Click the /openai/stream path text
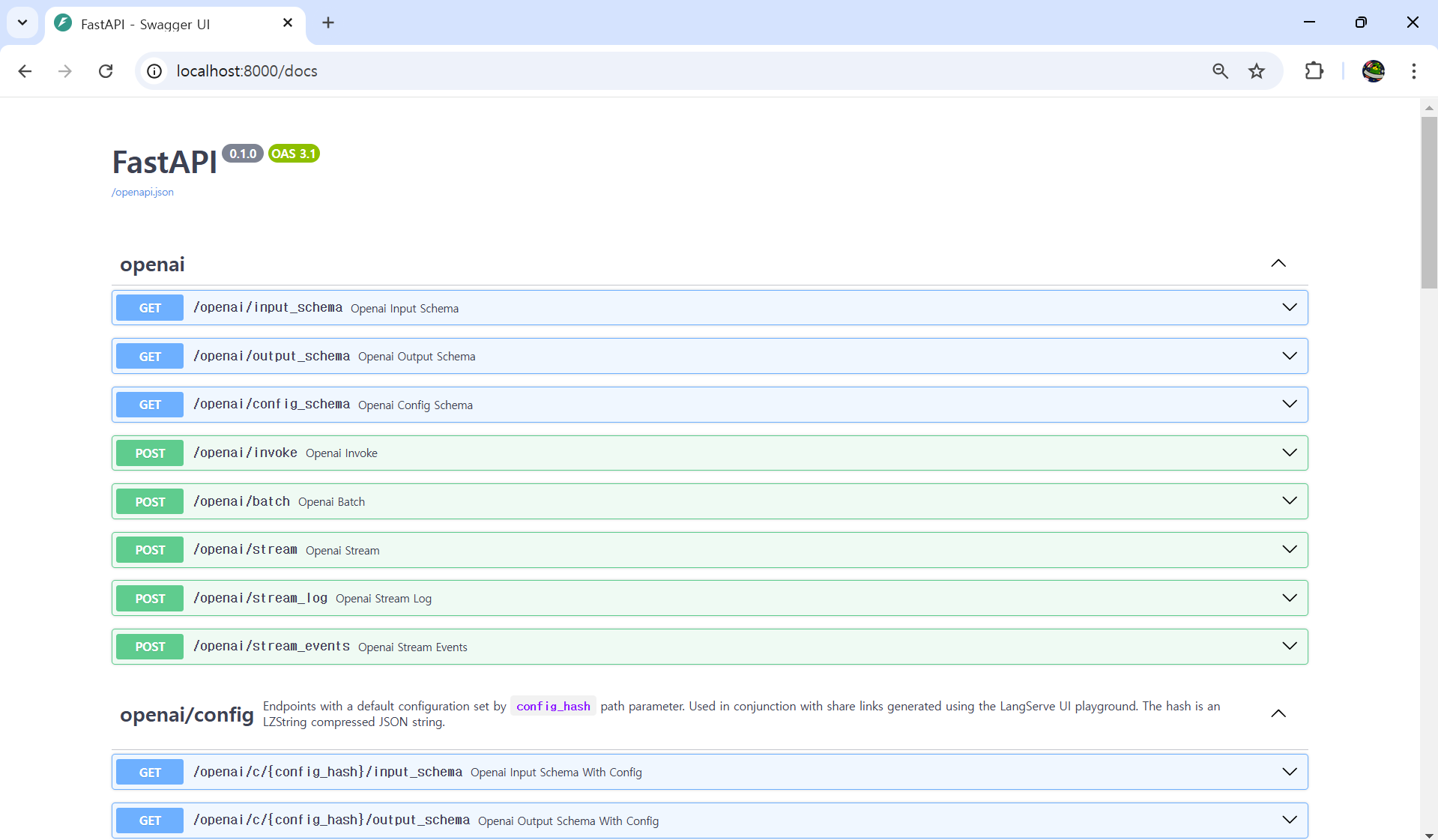1438x840 pixels. 245,550
